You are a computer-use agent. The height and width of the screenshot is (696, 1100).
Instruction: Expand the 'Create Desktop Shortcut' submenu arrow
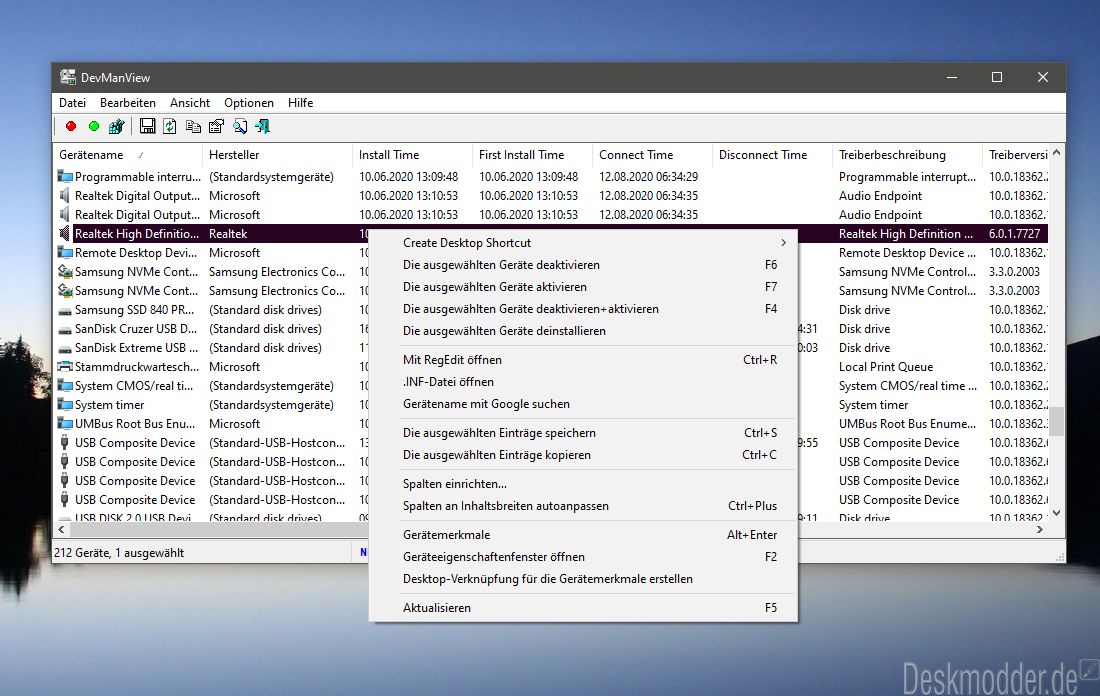point(783,243)
